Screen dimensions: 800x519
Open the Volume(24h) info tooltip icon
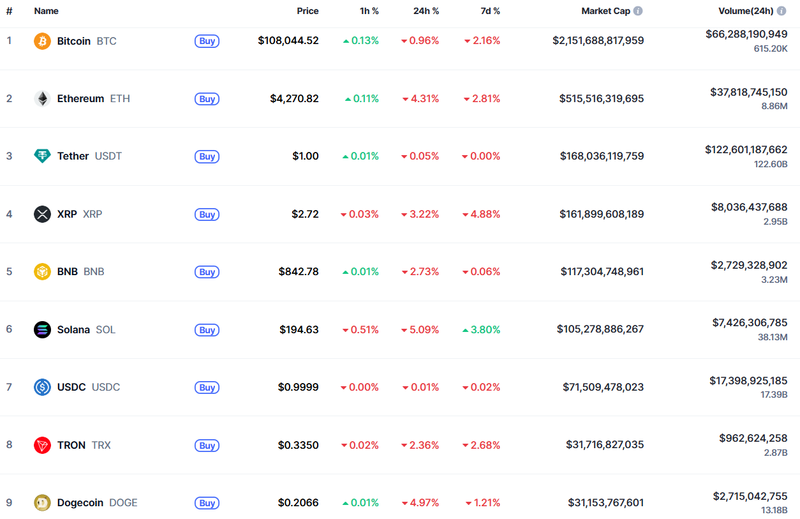point(782,11)
